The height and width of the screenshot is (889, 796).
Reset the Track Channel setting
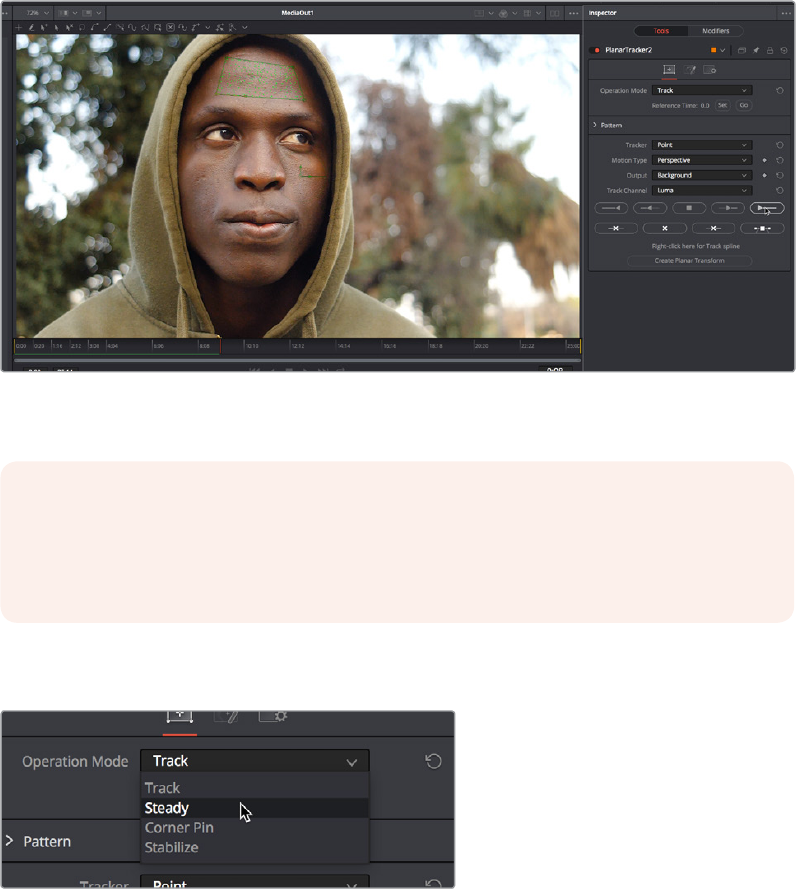(x=780, y=190)
